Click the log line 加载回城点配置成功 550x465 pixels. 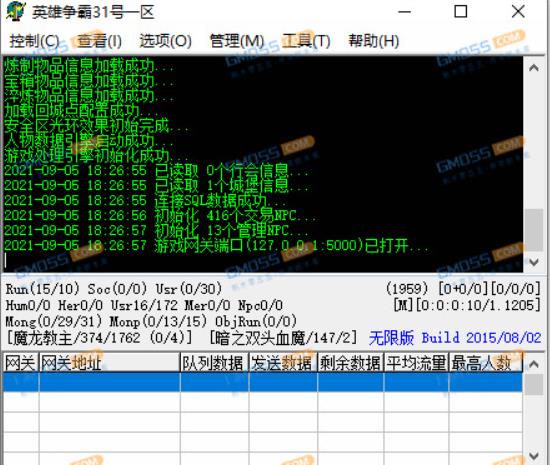click(82, 111)
